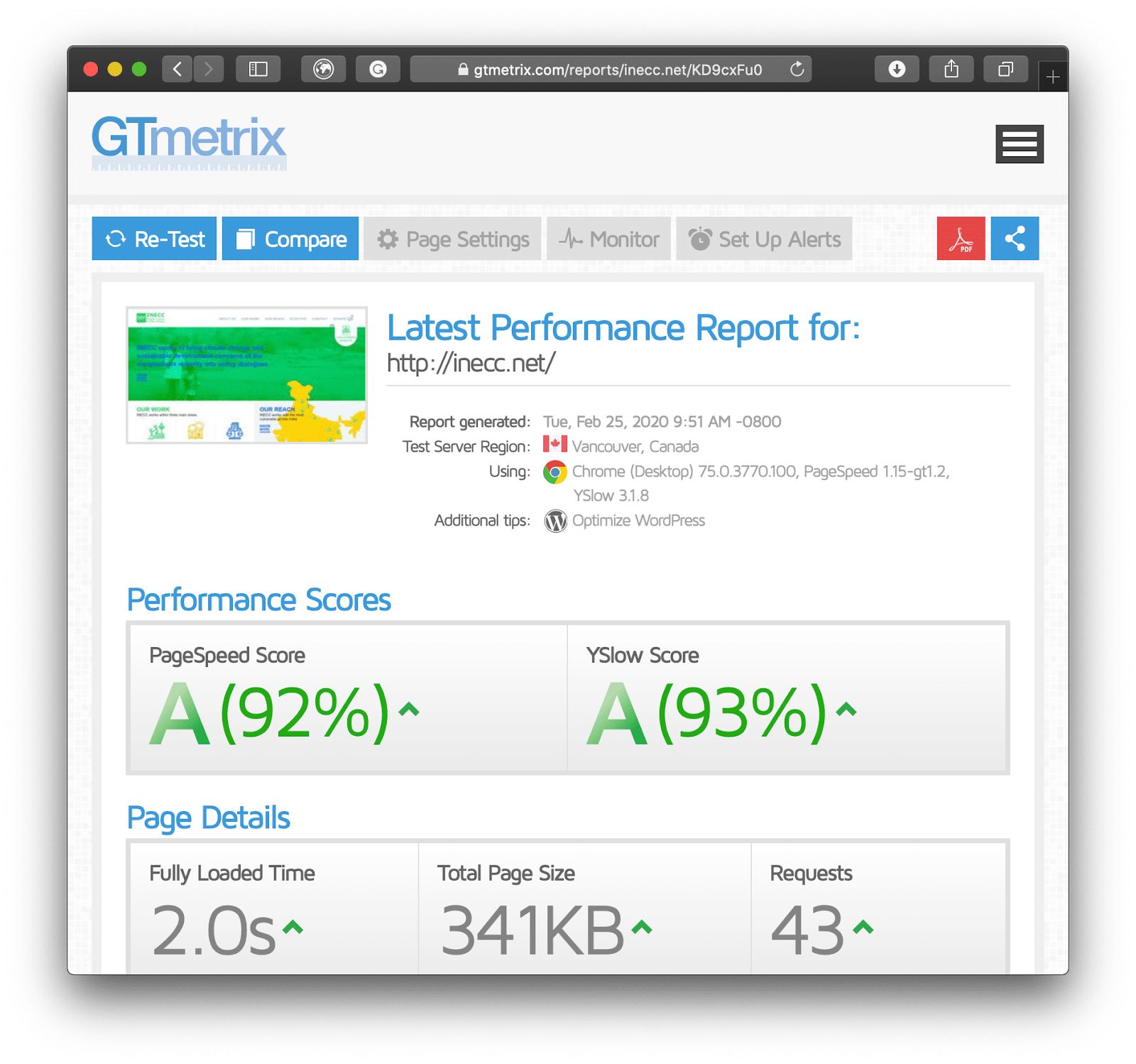Open the GTmetrix hamburger menu
The height and width of the screenshot is (1064, 1136).
pyautogui.click(x=1019, y=144)
